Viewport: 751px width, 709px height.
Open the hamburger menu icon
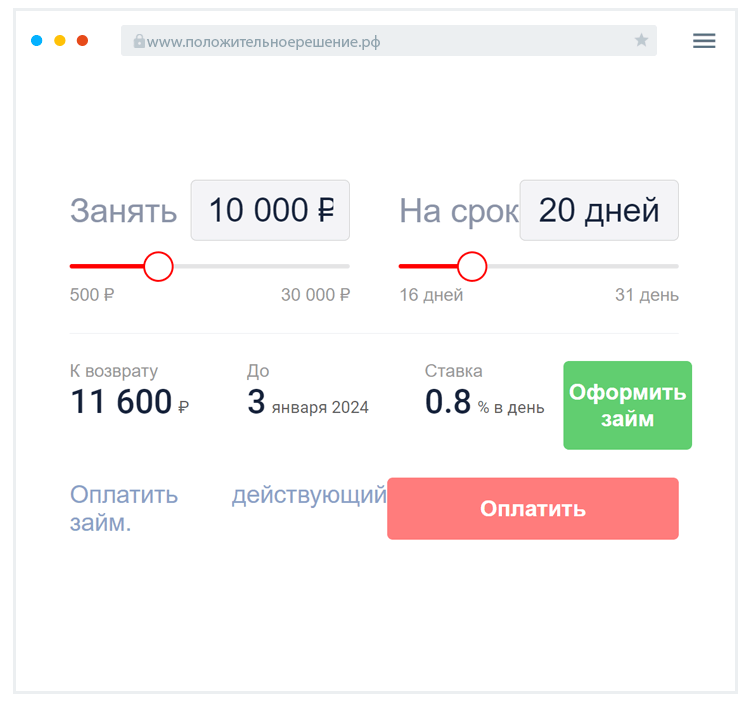(x=704, y=41)
